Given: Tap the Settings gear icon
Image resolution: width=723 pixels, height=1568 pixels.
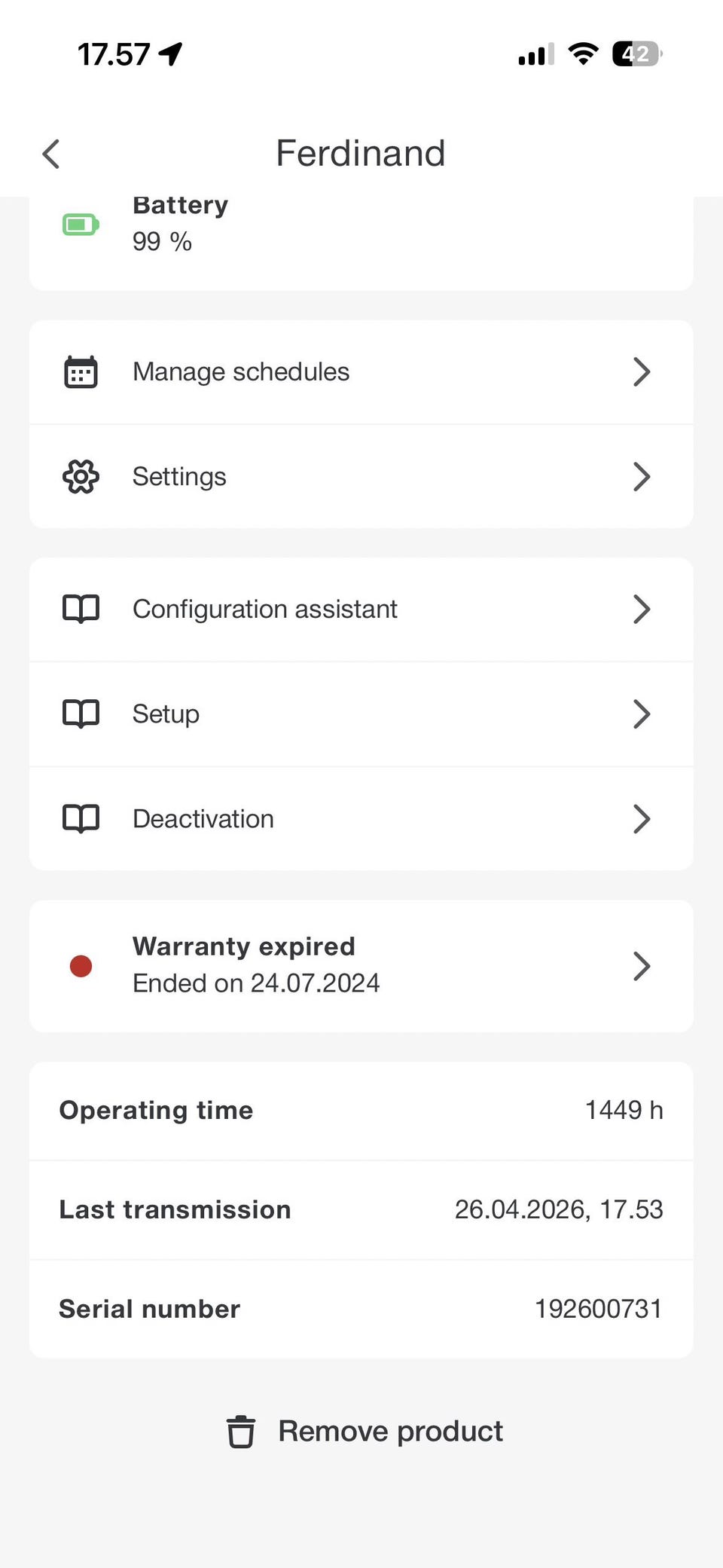Looking at the screenshot, I should tap(81, 477).
